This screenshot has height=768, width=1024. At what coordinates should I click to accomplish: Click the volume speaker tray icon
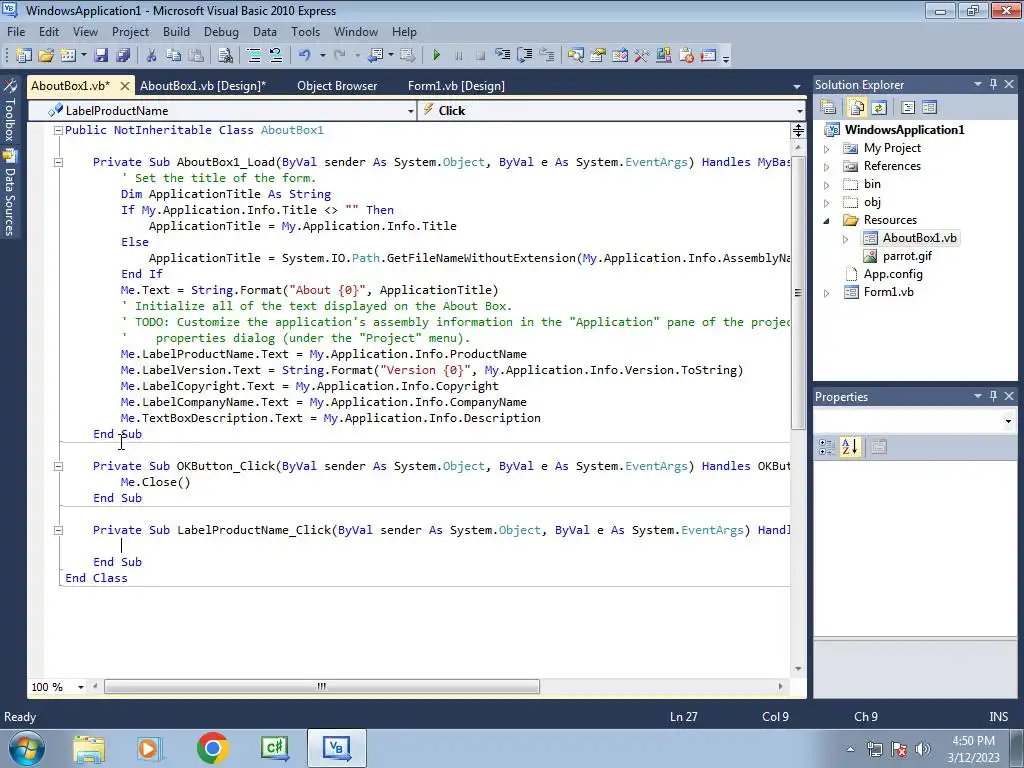point(923,749)
